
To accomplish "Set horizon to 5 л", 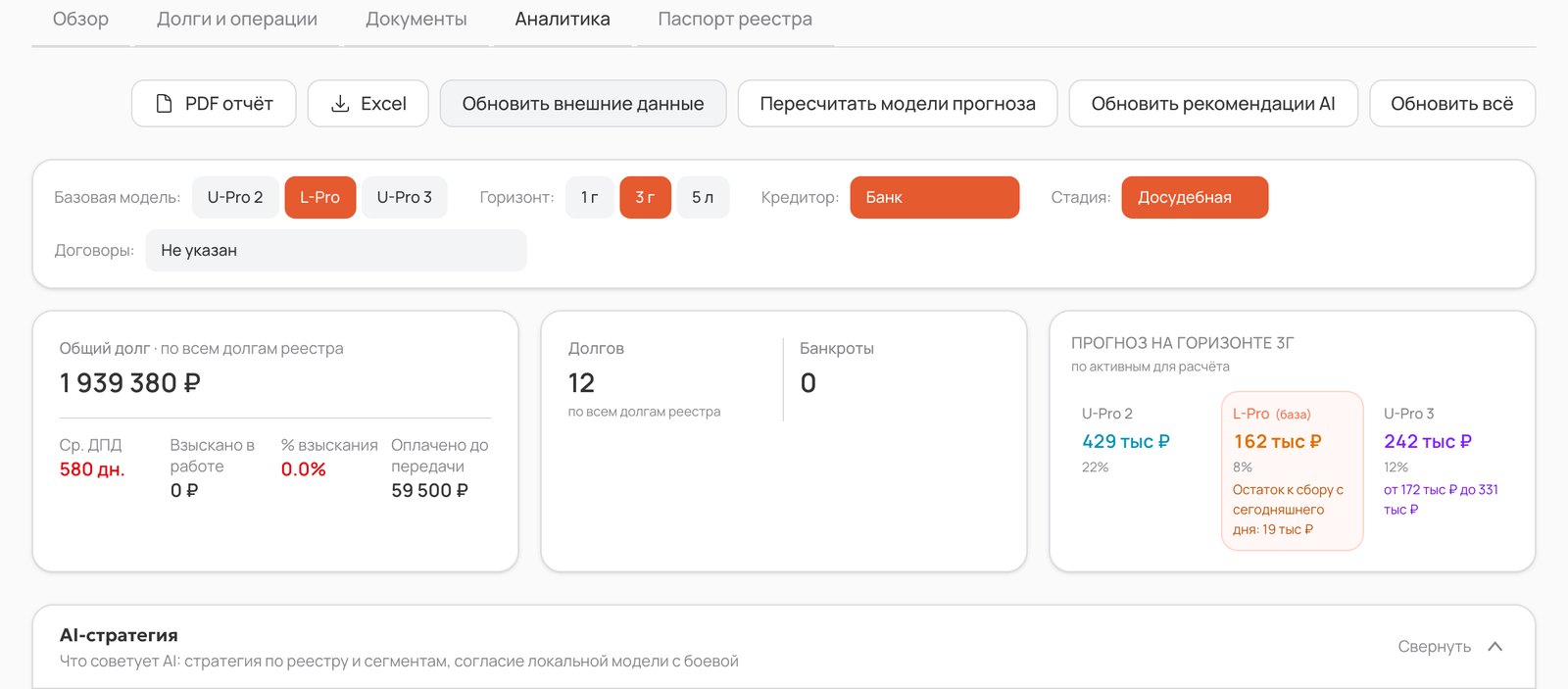I will [703, 197].
